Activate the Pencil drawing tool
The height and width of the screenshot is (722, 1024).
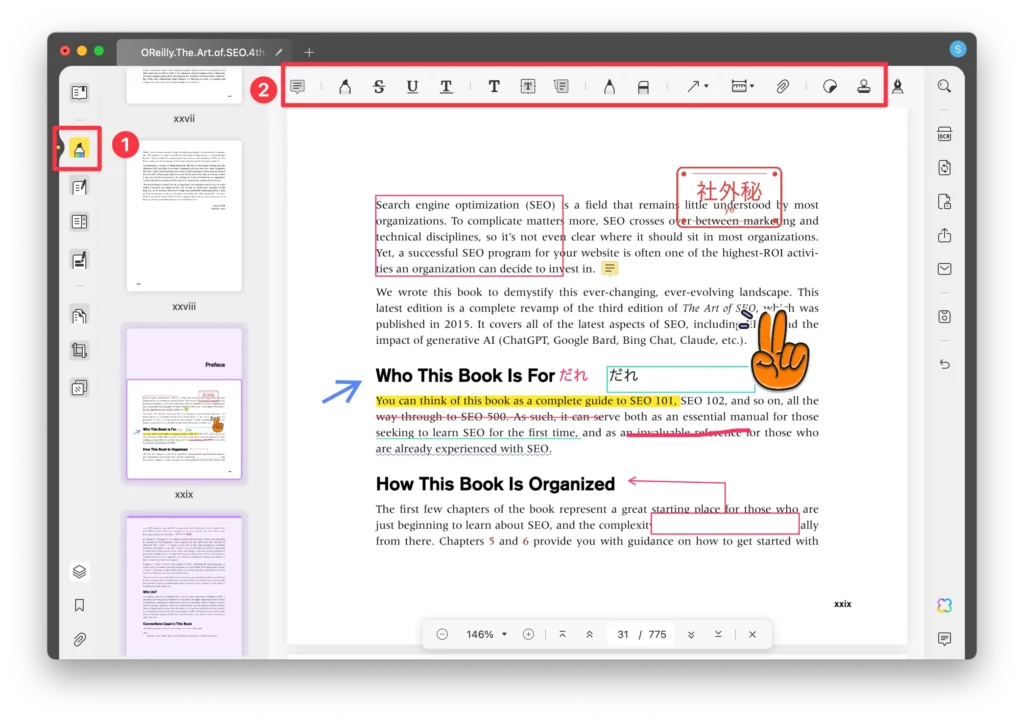609,87
